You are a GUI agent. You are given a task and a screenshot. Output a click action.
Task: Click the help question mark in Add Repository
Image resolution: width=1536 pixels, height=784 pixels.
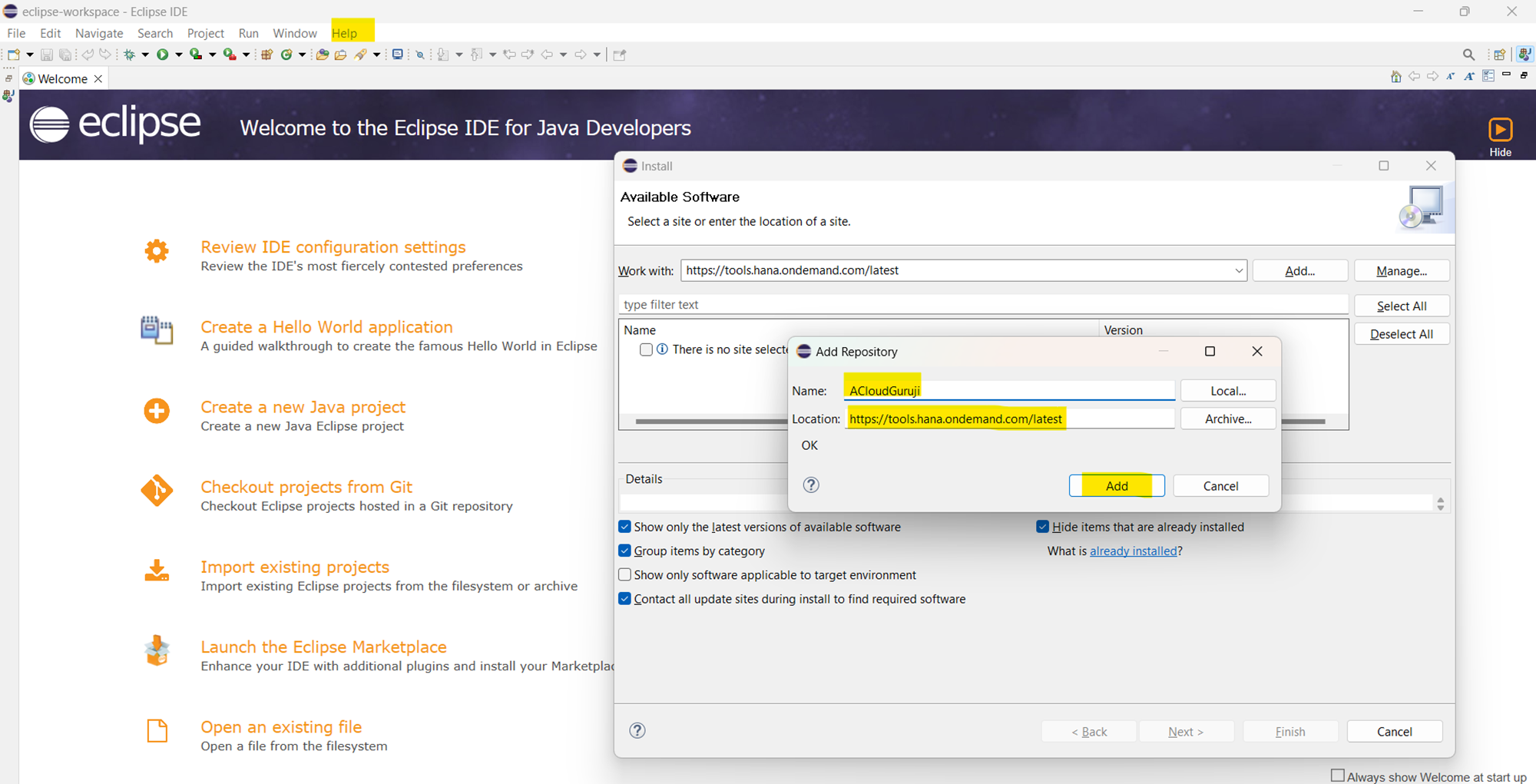pyautogui.click(x=811, y=485)
